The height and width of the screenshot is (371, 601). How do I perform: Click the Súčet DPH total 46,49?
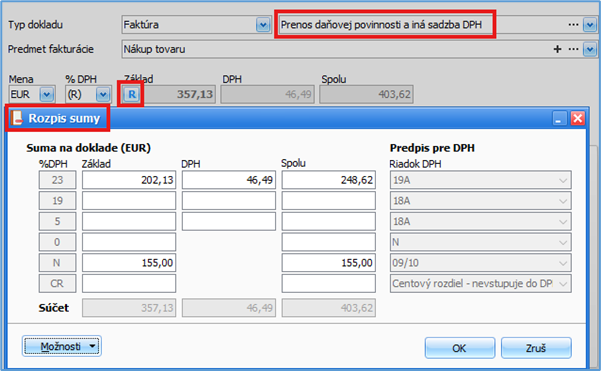[x=229, y=308]
